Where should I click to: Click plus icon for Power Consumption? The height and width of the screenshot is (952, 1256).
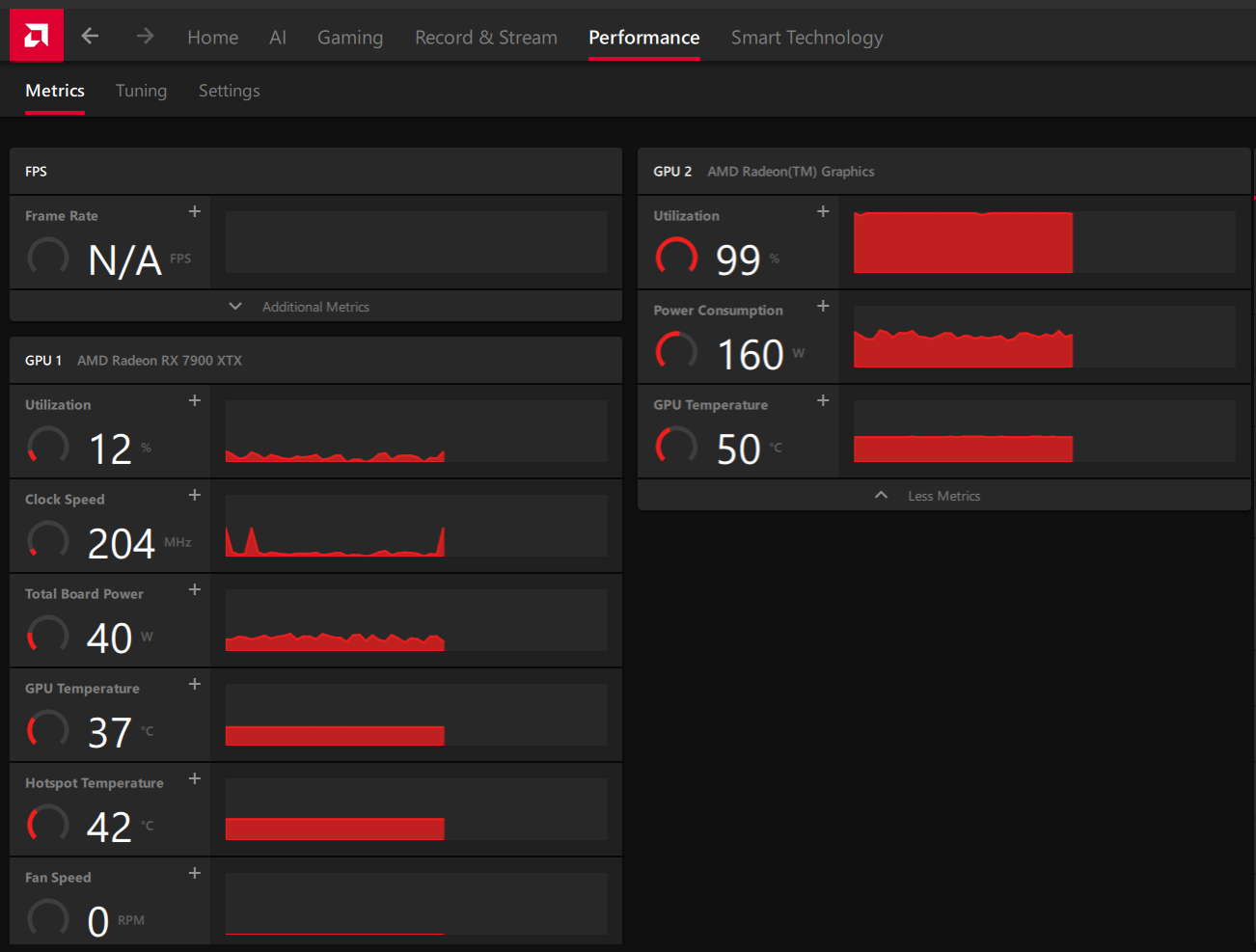click(x=823, y=306)
